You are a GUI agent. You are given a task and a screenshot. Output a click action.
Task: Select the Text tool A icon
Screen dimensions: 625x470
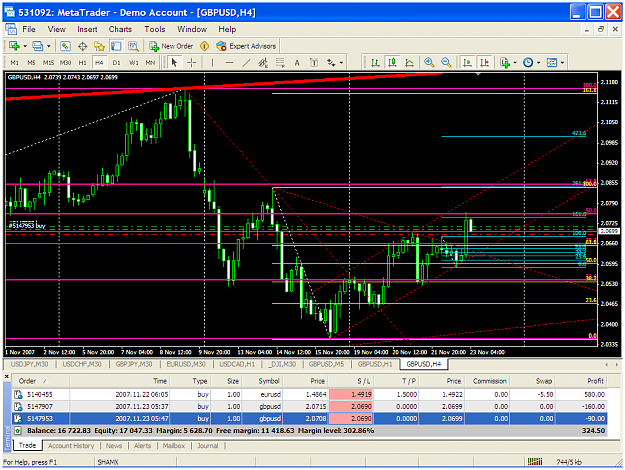pyautogui.click(x=297, y=63)
